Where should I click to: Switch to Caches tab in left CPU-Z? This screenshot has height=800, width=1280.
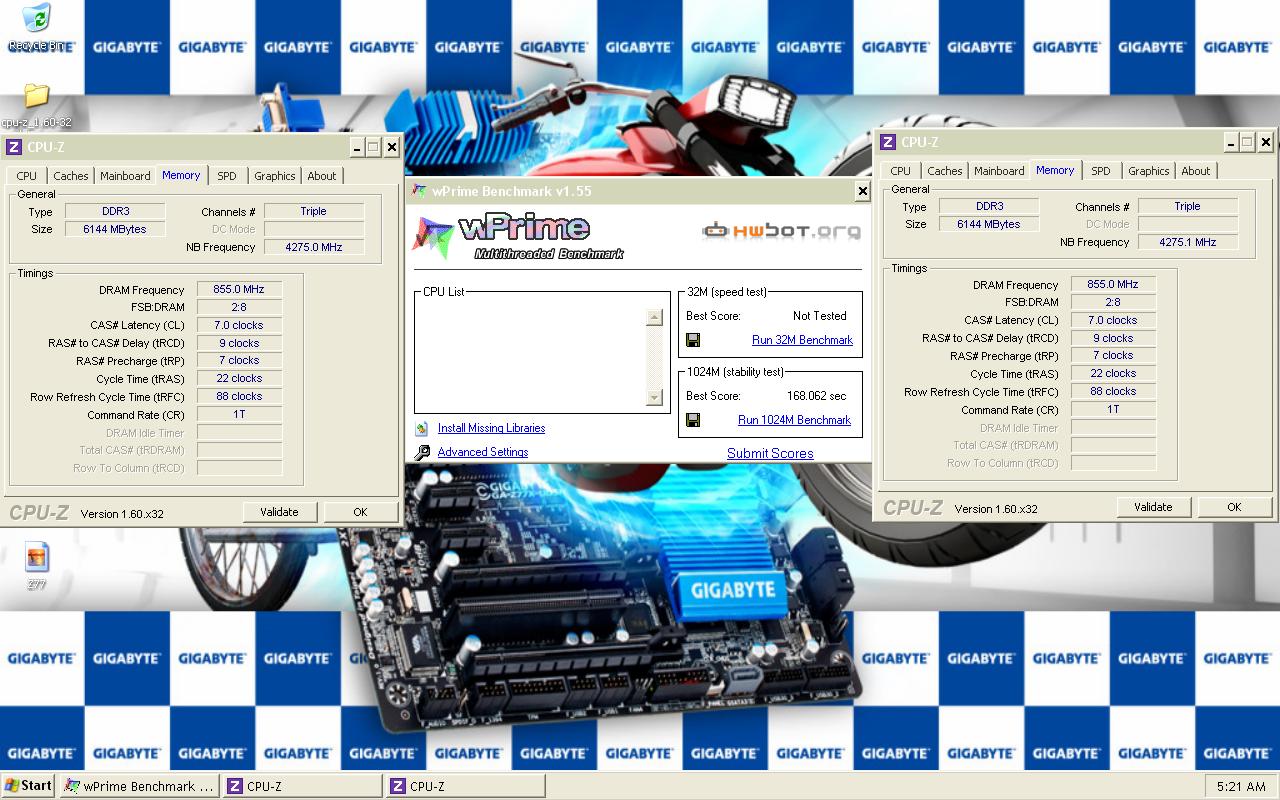71,176
